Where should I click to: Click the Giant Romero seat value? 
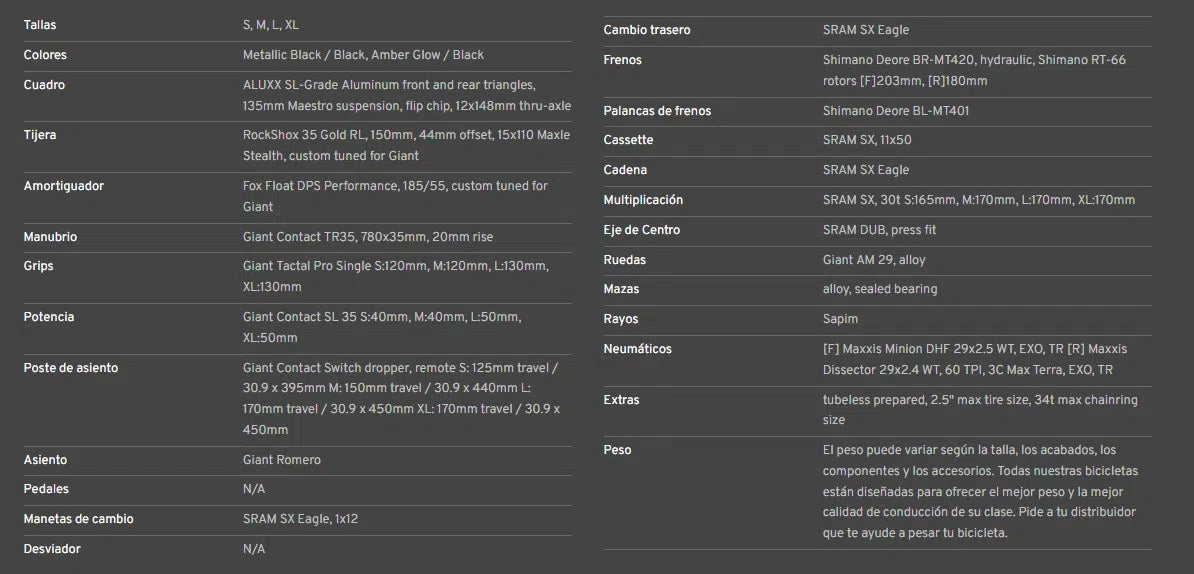282,460
